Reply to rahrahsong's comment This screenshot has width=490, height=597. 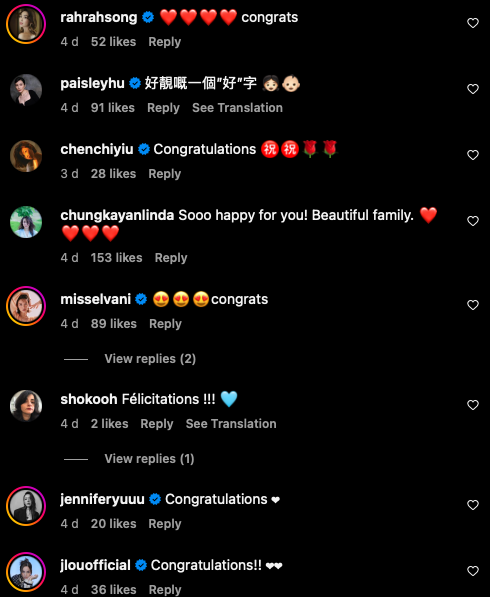164,42
